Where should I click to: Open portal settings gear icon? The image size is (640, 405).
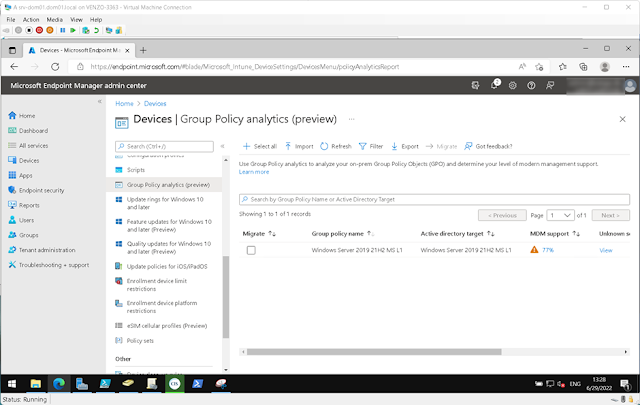[x=513, y=85]
